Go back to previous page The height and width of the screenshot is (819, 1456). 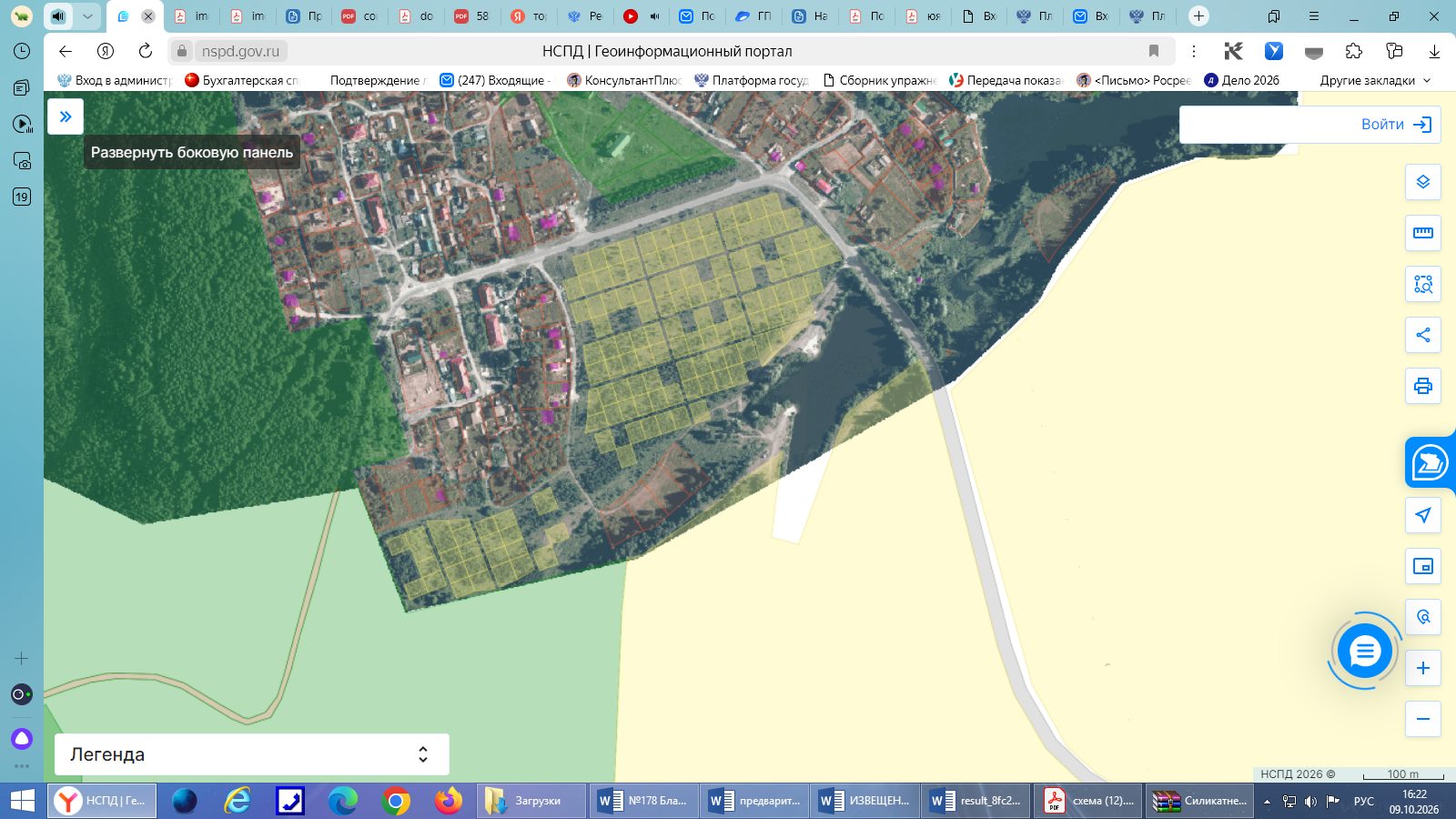click(66, 51)
